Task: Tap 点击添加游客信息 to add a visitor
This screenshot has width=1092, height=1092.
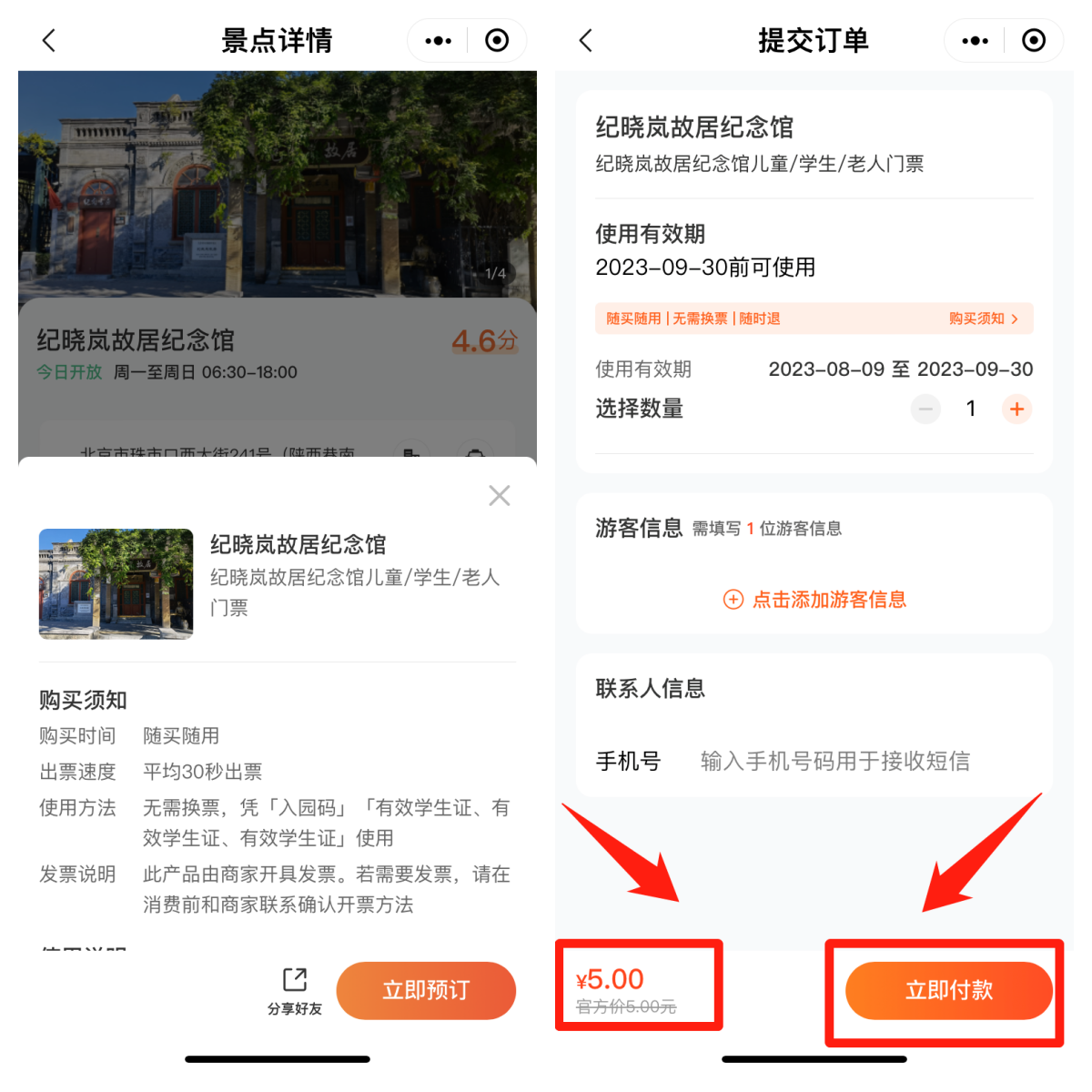Action: [814, 599]
